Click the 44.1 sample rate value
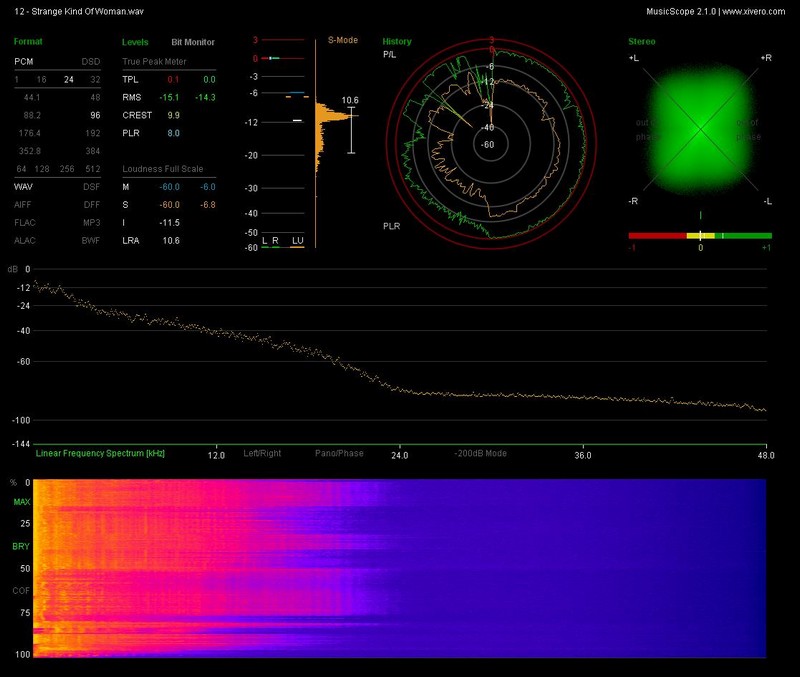Viewport: 800px width, 677px height. [x=32, y=97]
